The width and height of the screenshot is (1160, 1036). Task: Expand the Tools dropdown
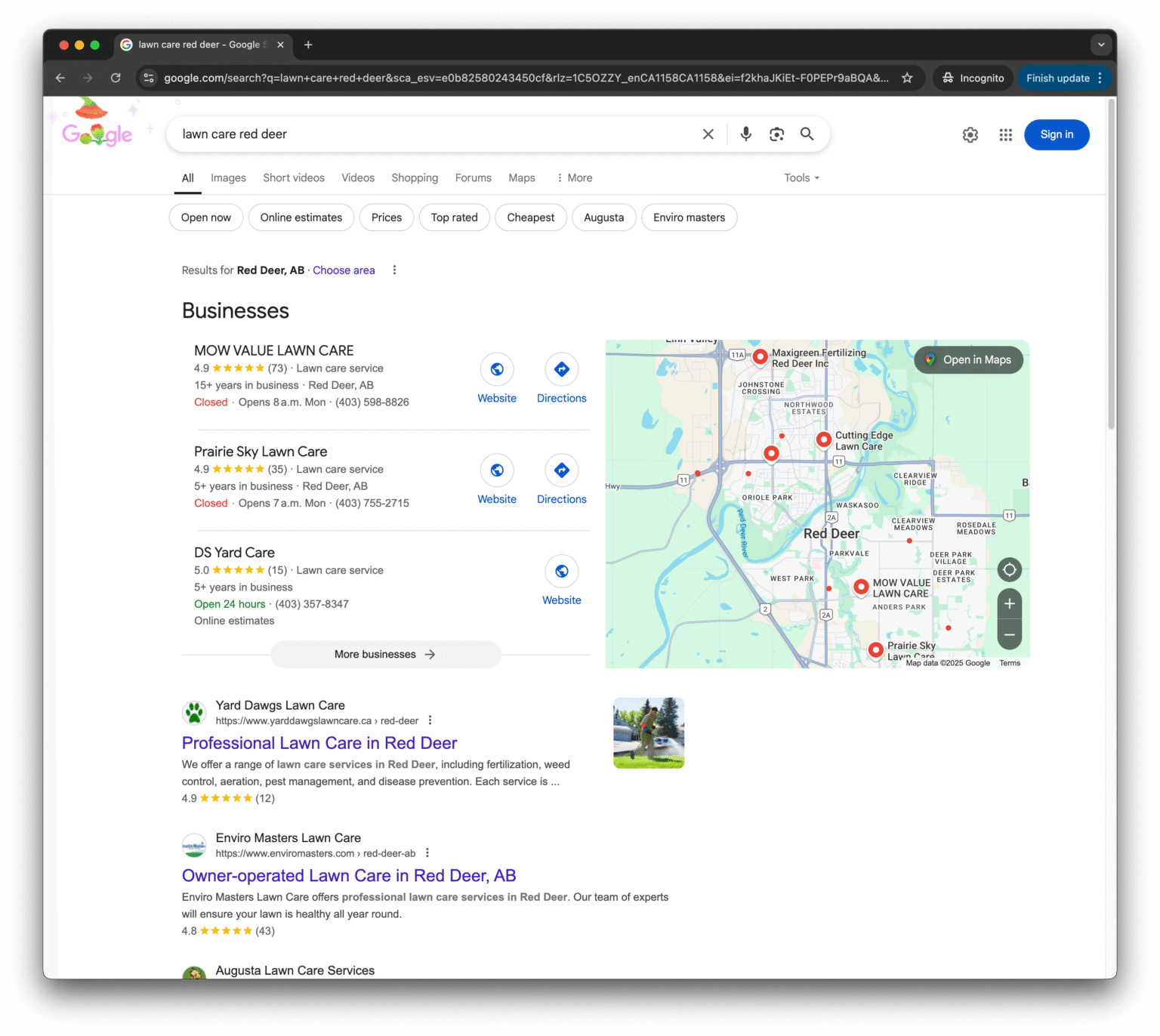[801, 178]
